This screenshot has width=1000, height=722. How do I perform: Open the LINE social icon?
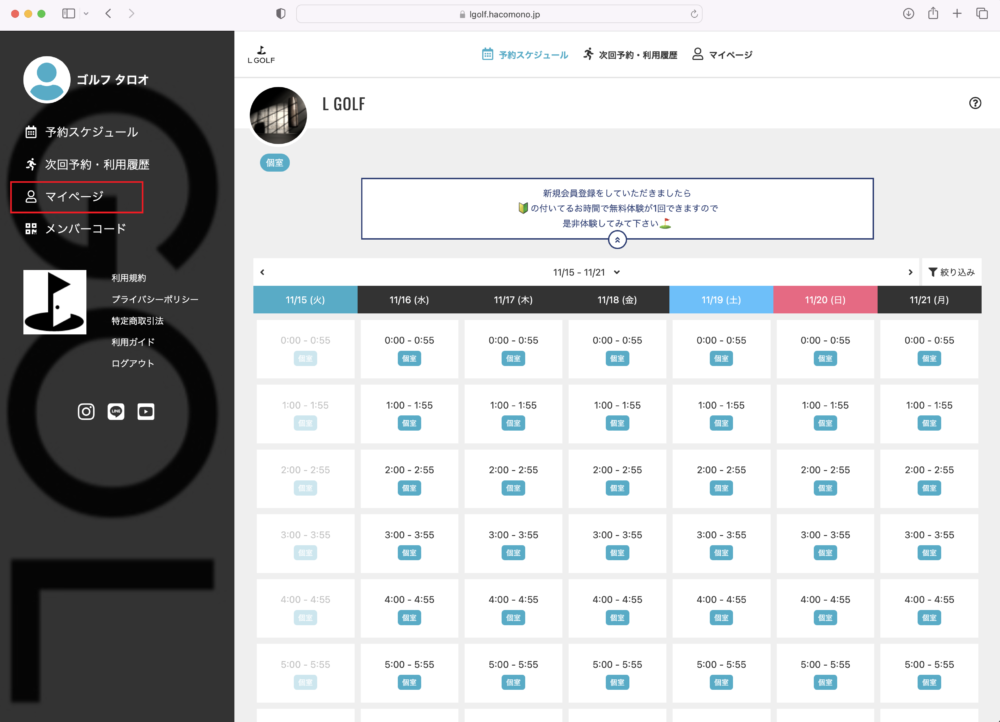tap(116, 411)
